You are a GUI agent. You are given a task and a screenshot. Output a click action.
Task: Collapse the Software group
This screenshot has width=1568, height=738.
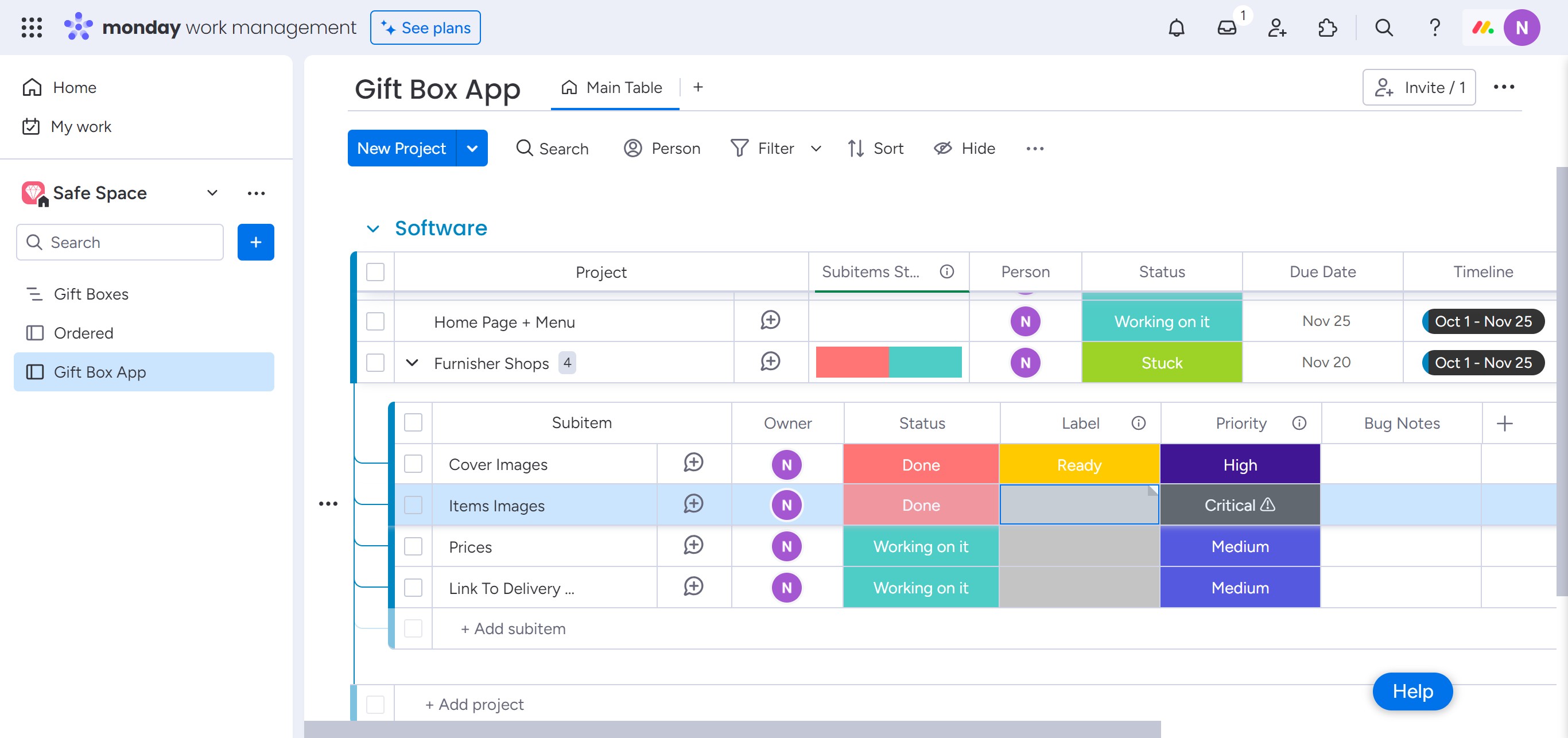tap(372, 229)
